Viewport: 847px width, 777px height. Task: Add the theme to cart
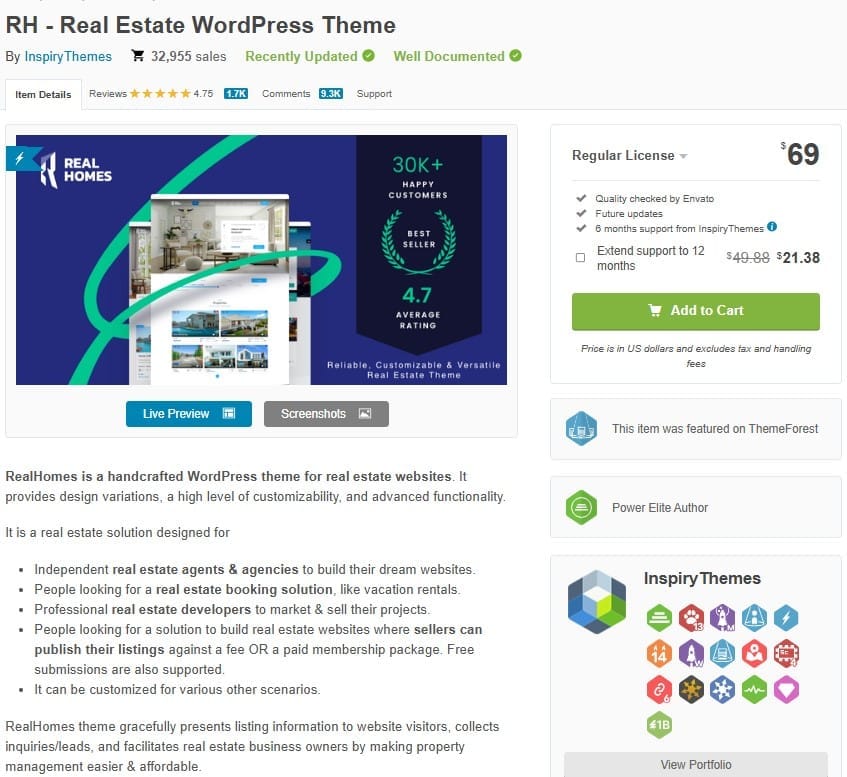tap(695, 311)
